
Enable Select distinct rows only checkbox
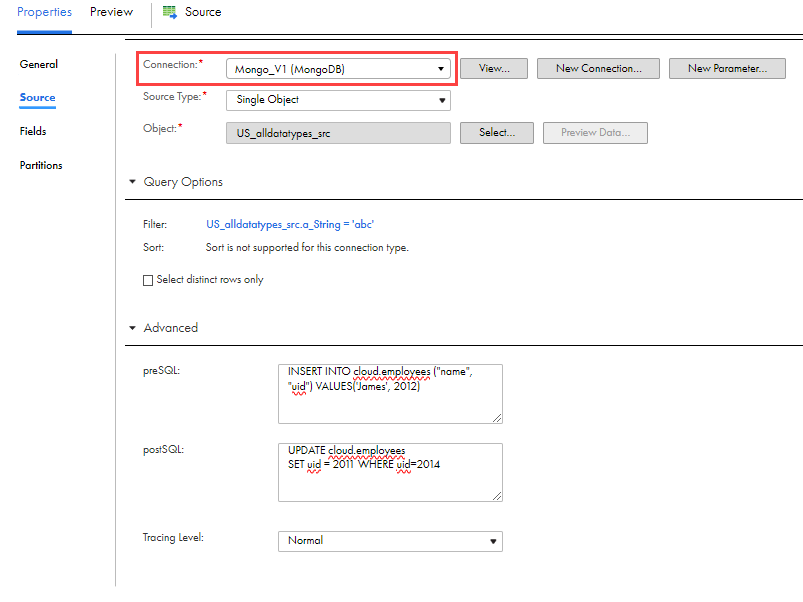(x=148, y=280)
